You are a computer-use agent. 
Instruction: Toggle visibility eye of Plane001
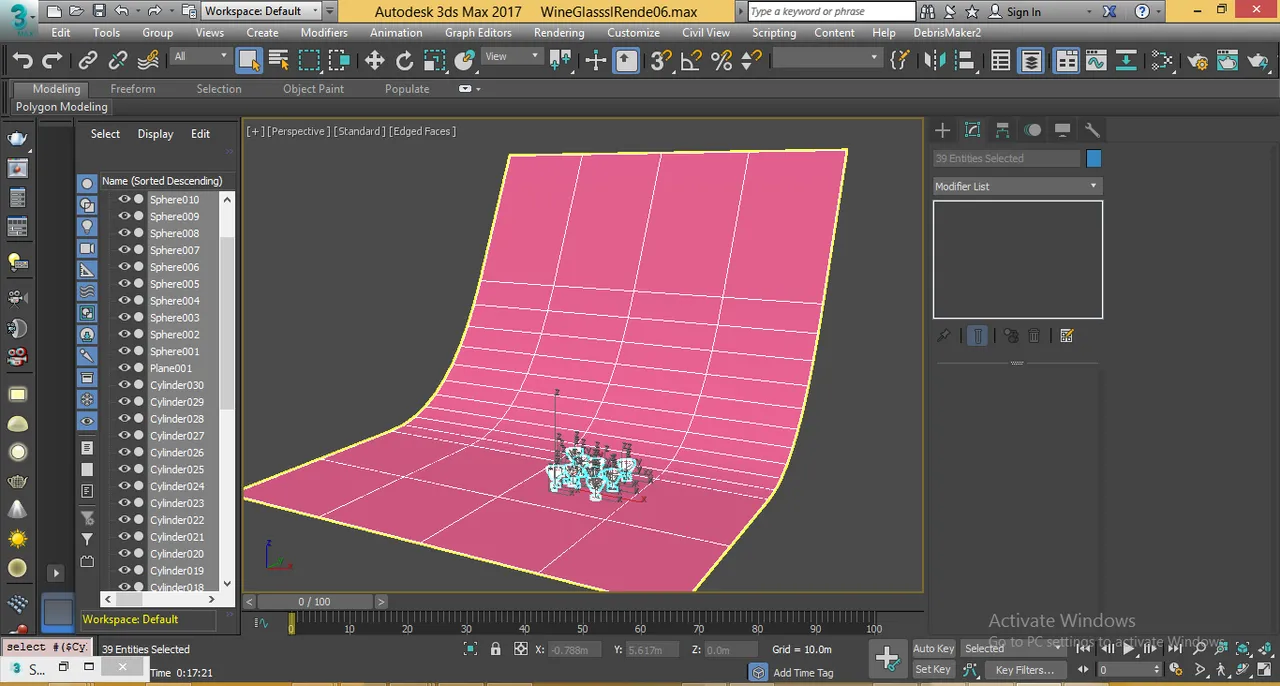[x=125, y=368]
